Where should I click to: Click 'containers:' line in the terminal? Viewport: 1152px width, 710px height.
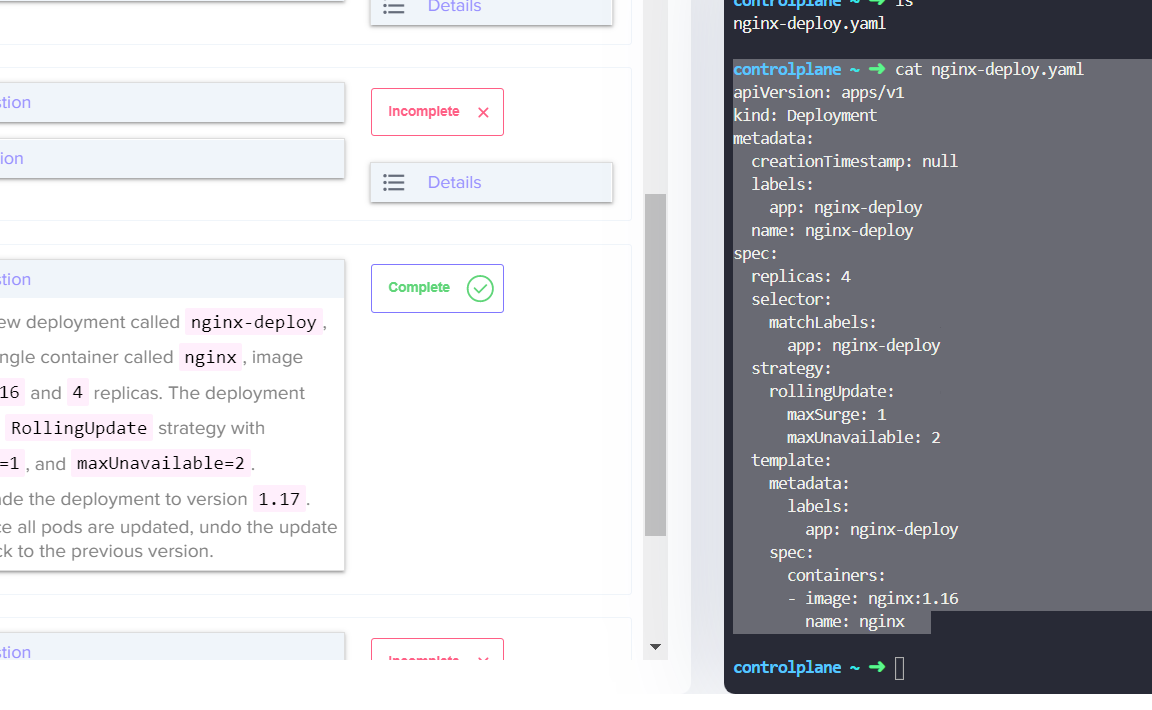click(837, 575)
